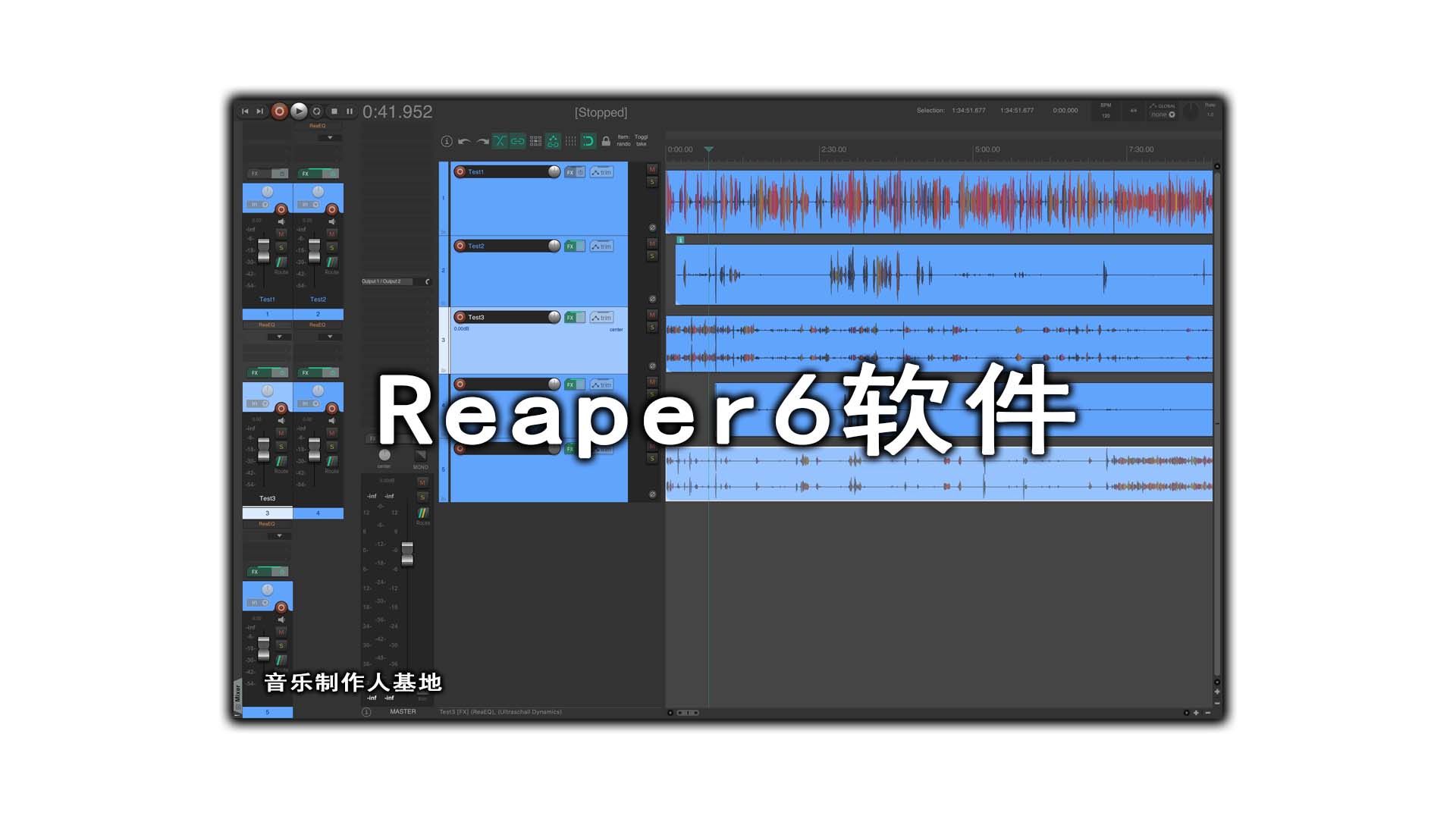This screenshot has width=1456, height=819.
Task: Open FX chain for Test1 track
Action: [570, 172]
